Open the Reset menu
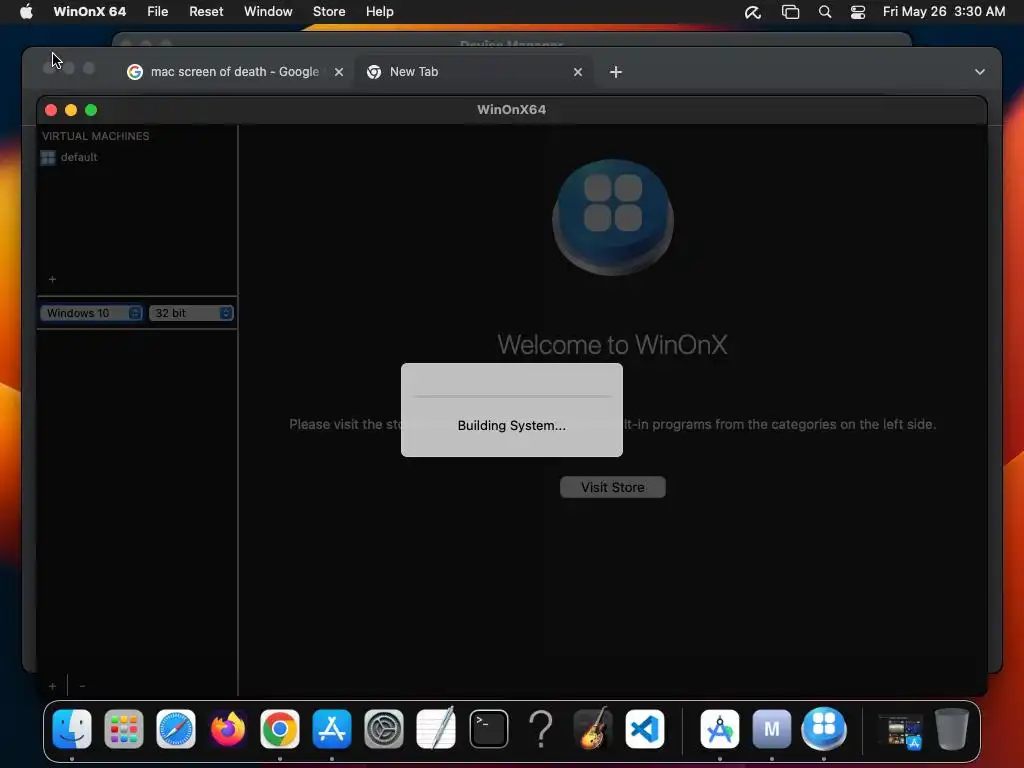The image size is (1024, 768). 206,12
